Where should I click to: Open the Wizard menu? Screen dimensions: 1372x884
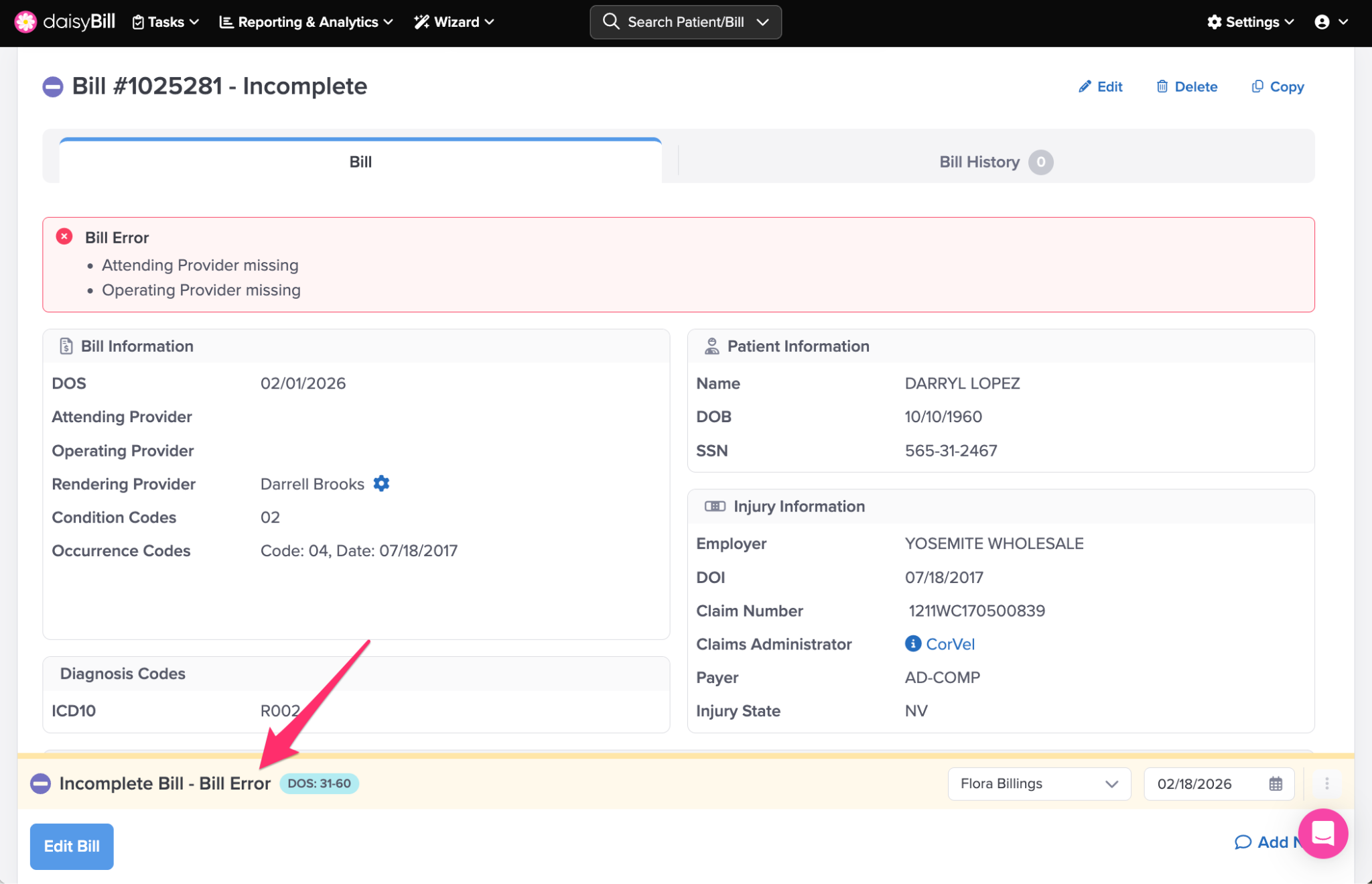tap(454, 22)
